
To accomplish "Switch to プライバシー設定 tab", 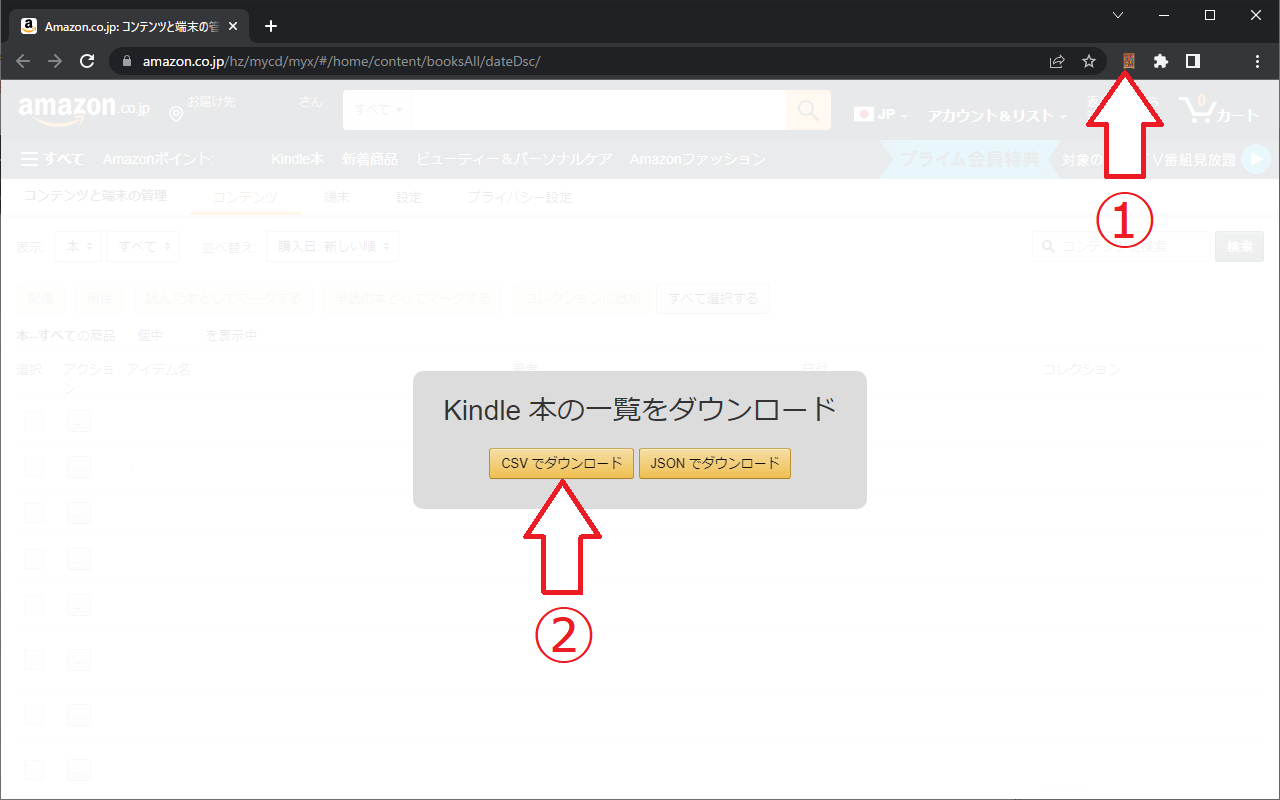I will (x=520, y=197).
